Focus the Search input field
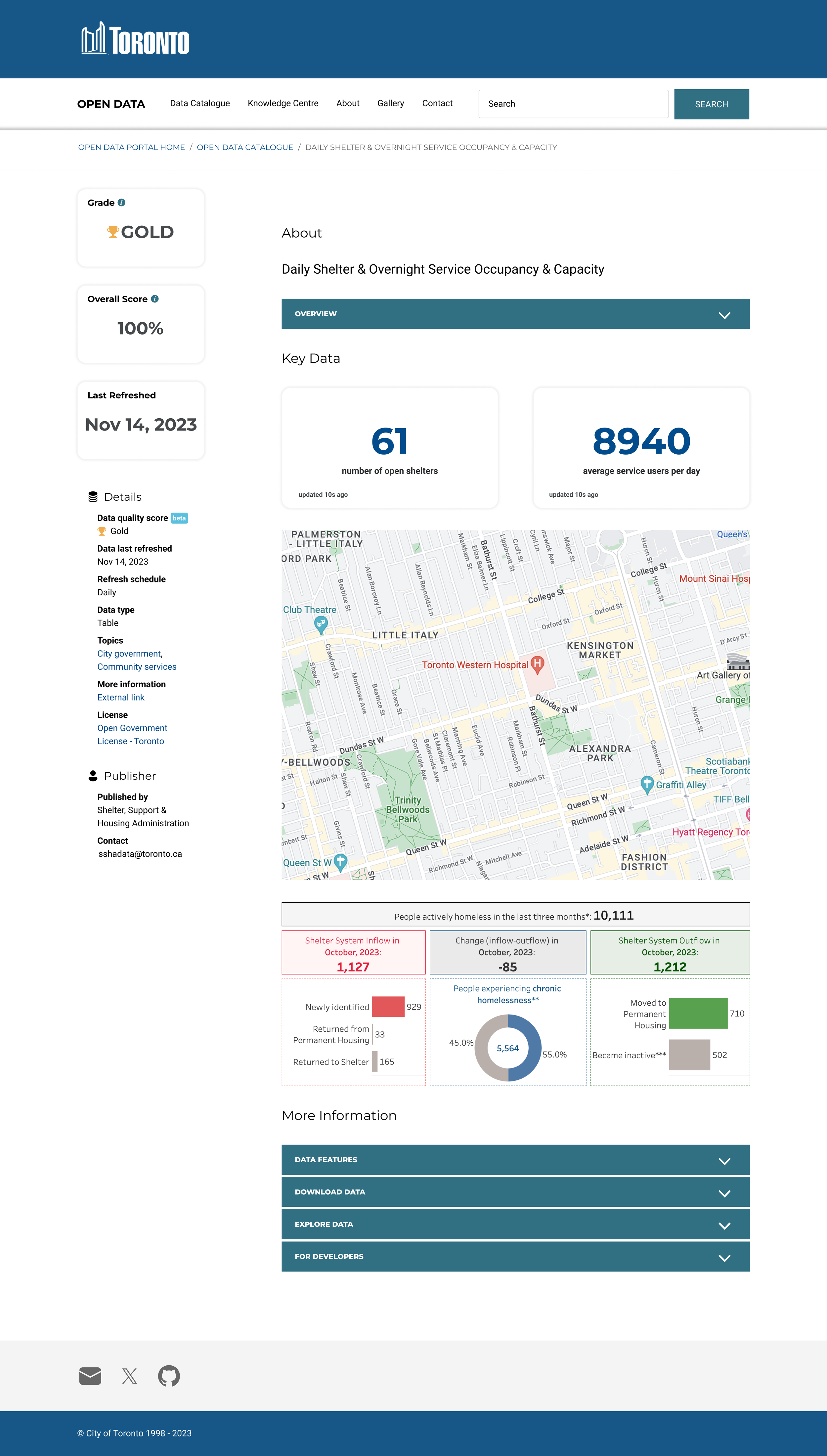 573,104
